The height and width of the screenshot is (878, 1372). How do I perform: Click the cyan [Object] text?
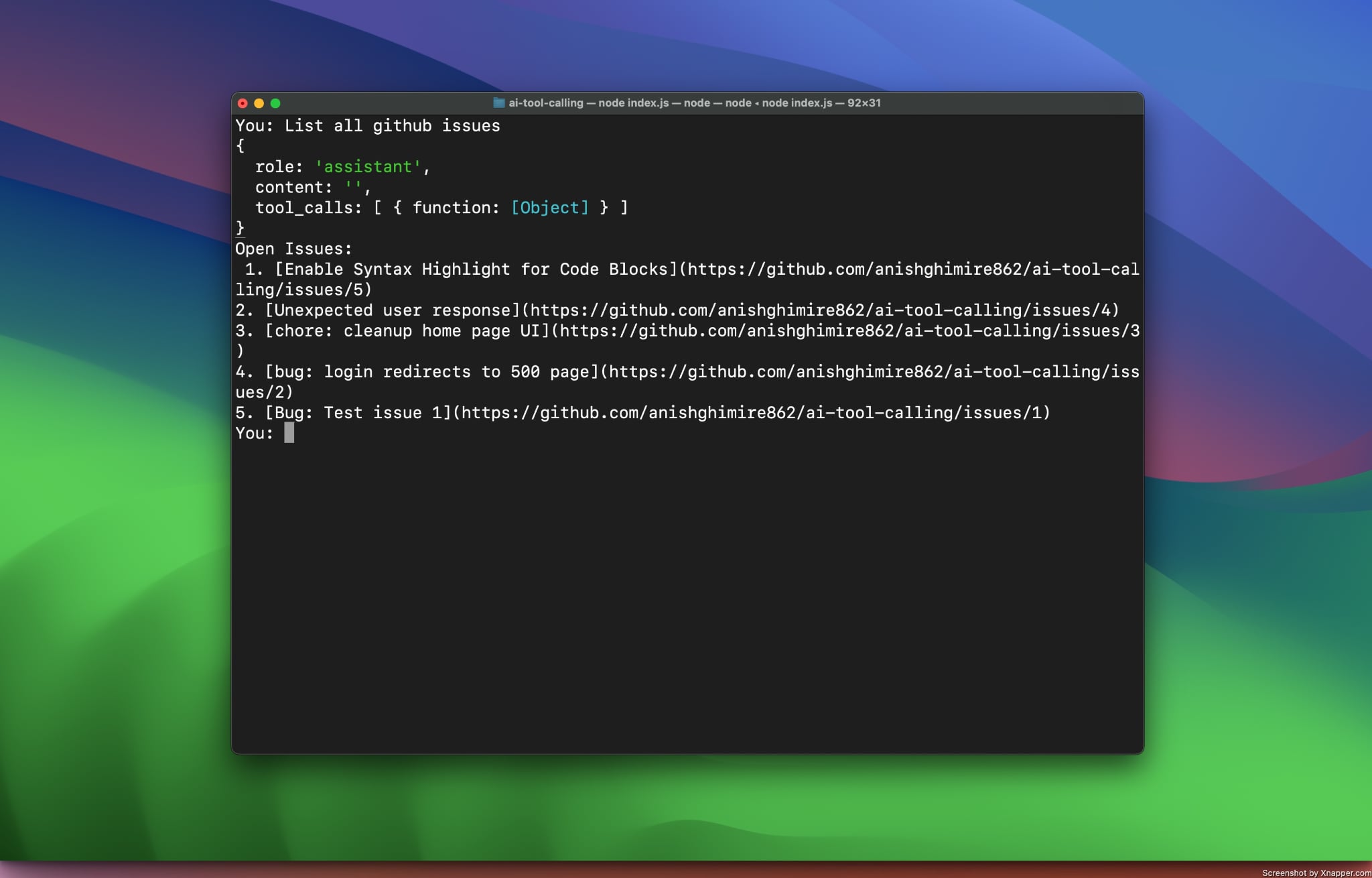[x=549, y=208]
